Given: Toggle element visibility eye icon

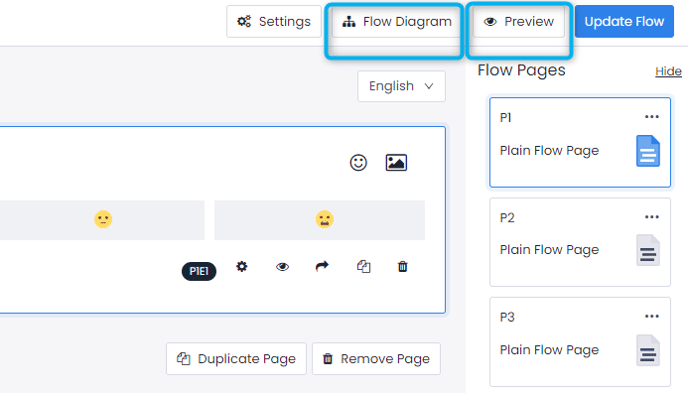Looking at the screenshot, I should (282, 267).
